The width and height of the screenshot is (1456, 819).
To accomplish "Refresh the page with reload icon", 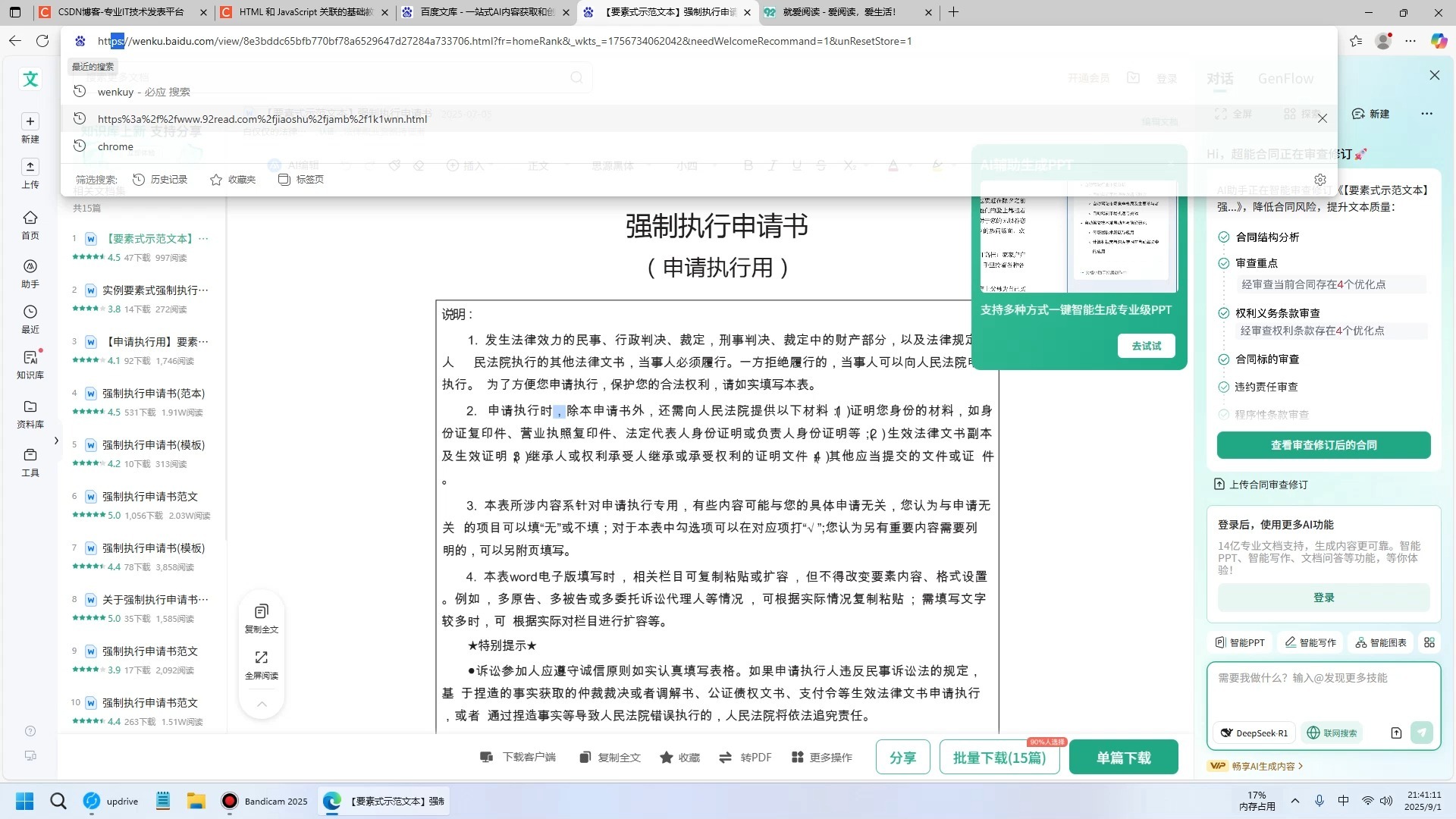I will point(42,41).
